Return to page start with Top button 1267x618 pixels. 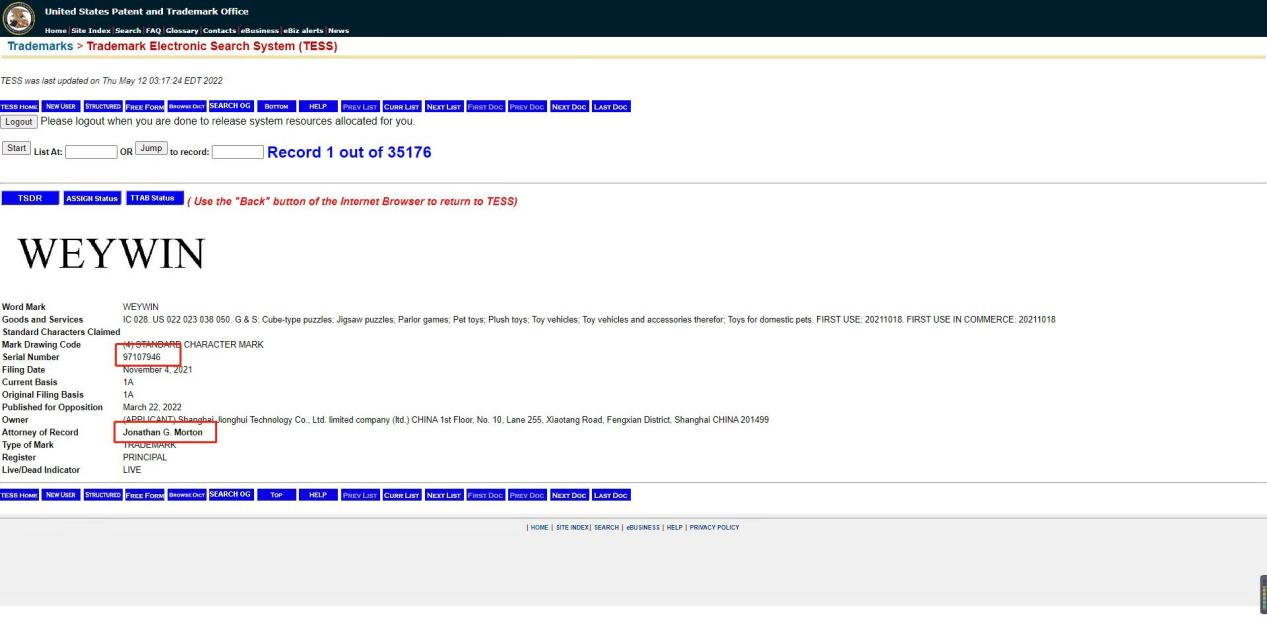click(x=276, y=495)
